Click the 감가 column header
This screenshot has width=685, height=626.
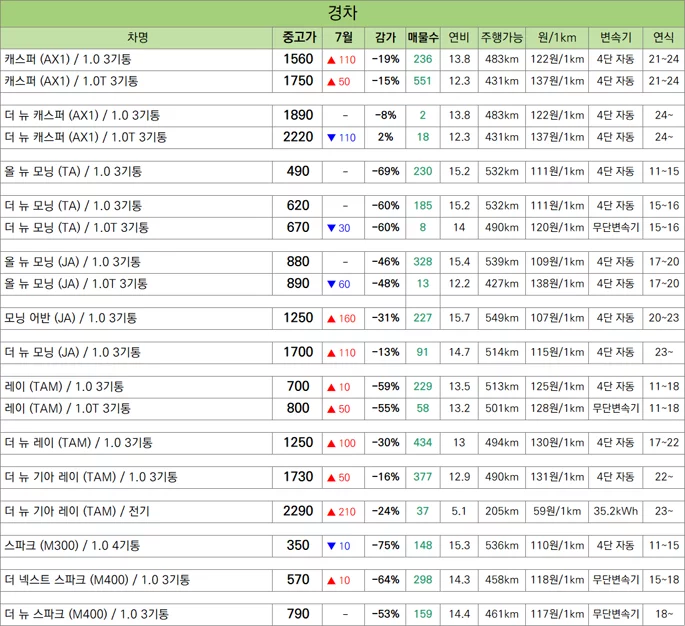coord(385,38)
